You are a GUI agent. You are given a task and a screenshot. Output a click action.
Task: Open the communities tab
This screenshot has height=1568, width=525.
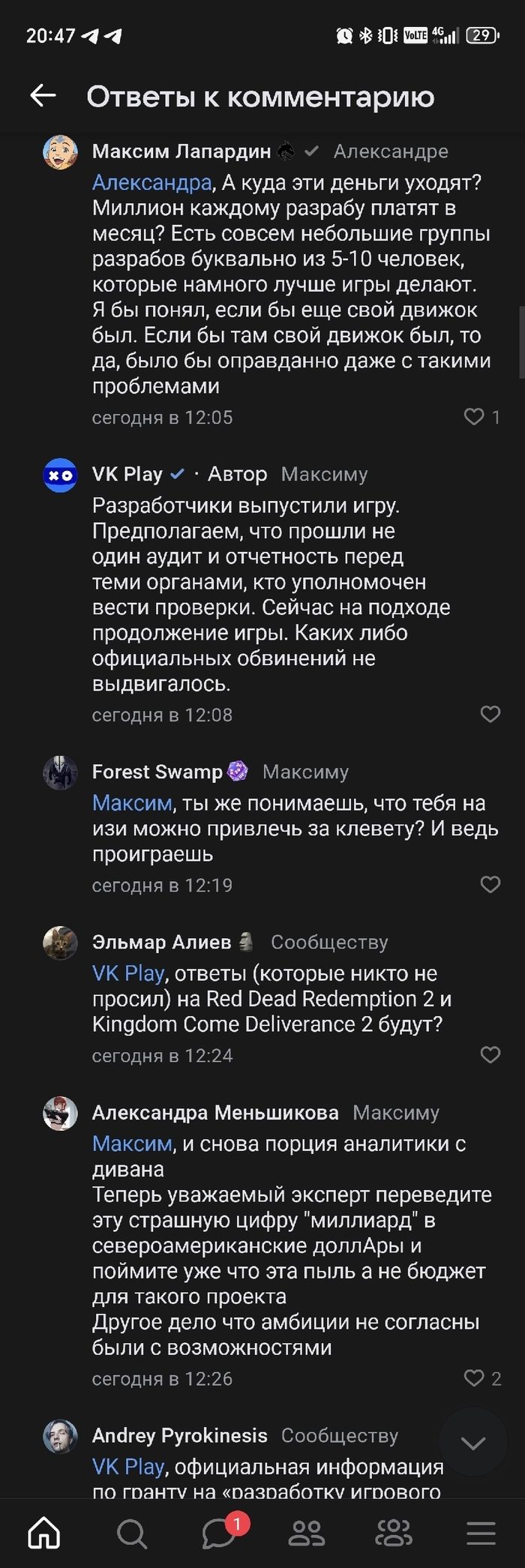tap(394, 1534)
